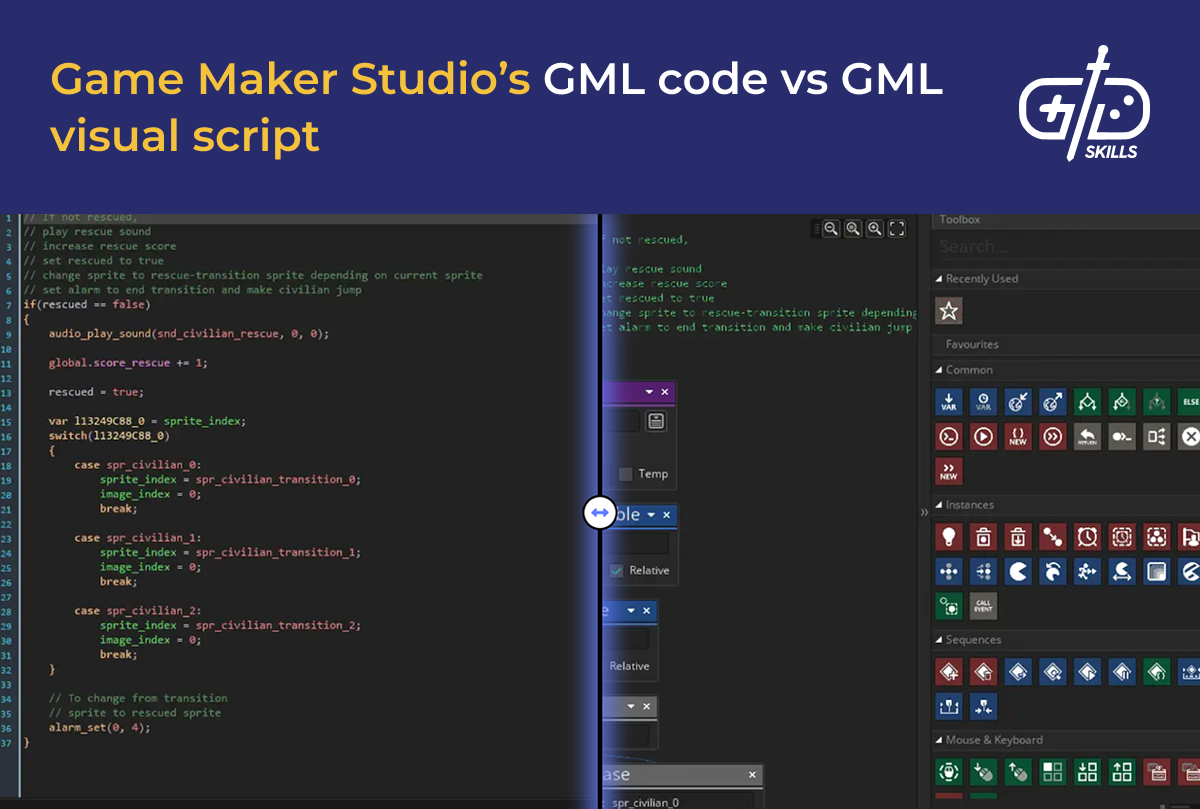Enable the Relative checkbox on the variable block
Screen dimensions: 1200x809
[616, 568]
